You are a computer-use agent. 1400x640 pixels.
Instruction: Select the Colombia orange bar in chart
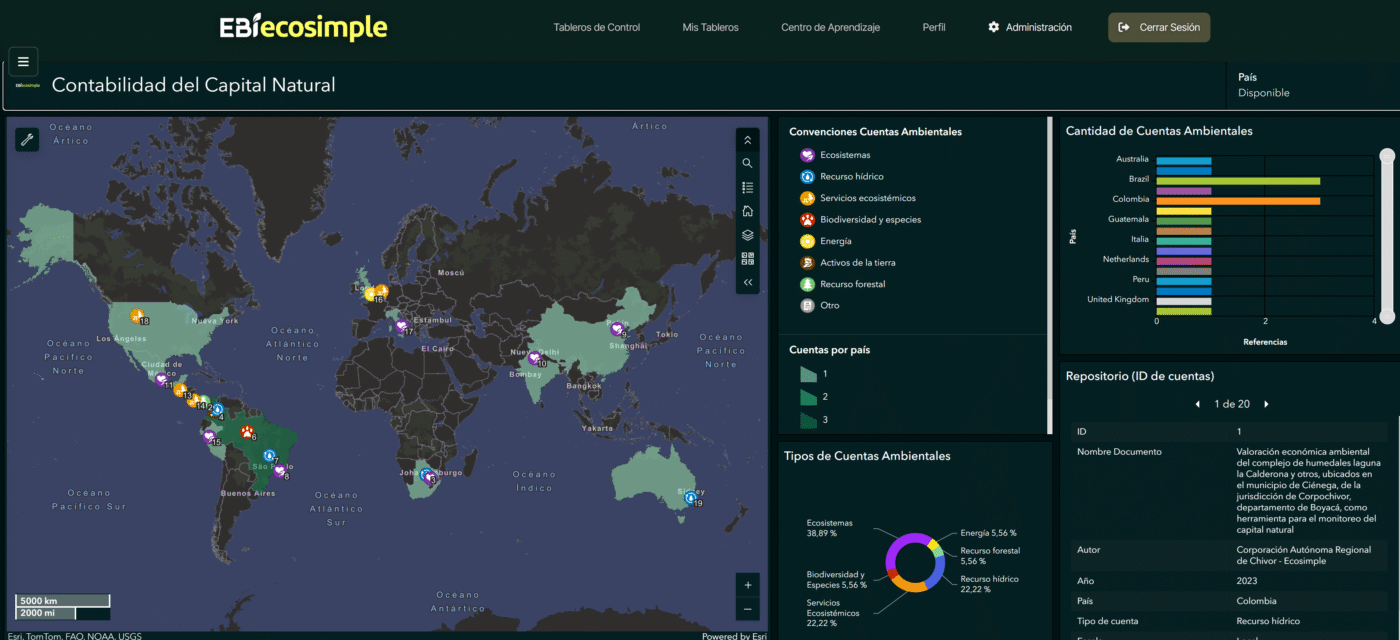click(1237, 201)
